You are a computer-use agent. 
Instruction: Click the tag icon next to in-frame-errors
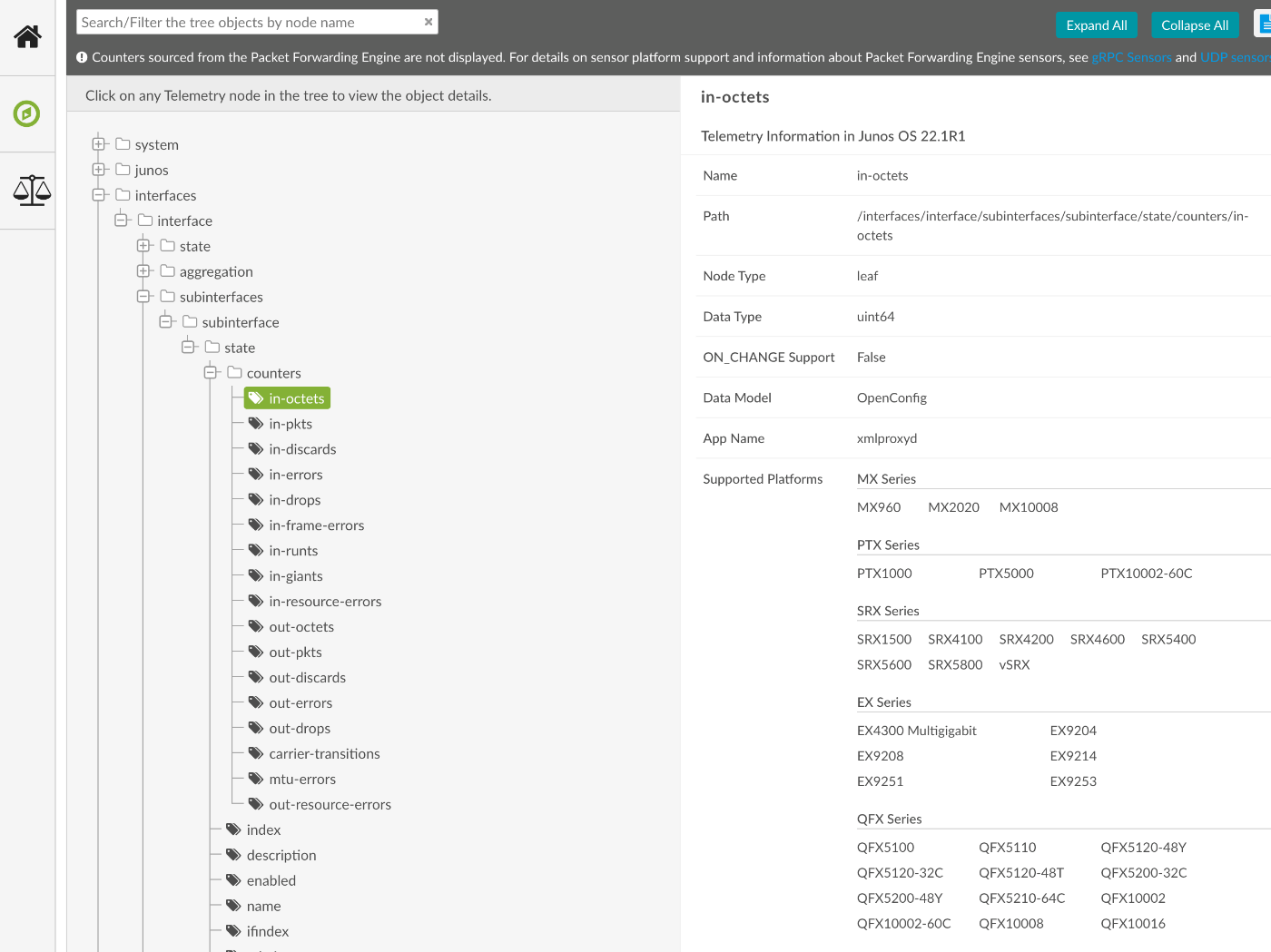[x=256, y=525]
